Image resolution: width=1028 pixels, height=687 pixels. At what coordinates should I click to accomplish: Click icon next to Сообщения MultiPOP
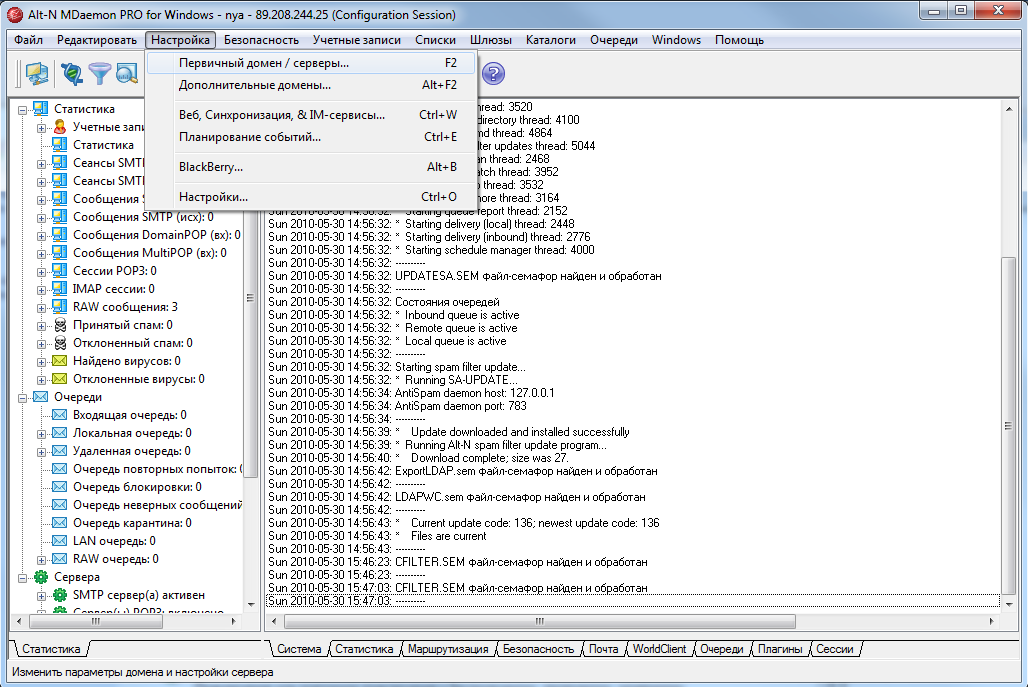pos(60,253)
